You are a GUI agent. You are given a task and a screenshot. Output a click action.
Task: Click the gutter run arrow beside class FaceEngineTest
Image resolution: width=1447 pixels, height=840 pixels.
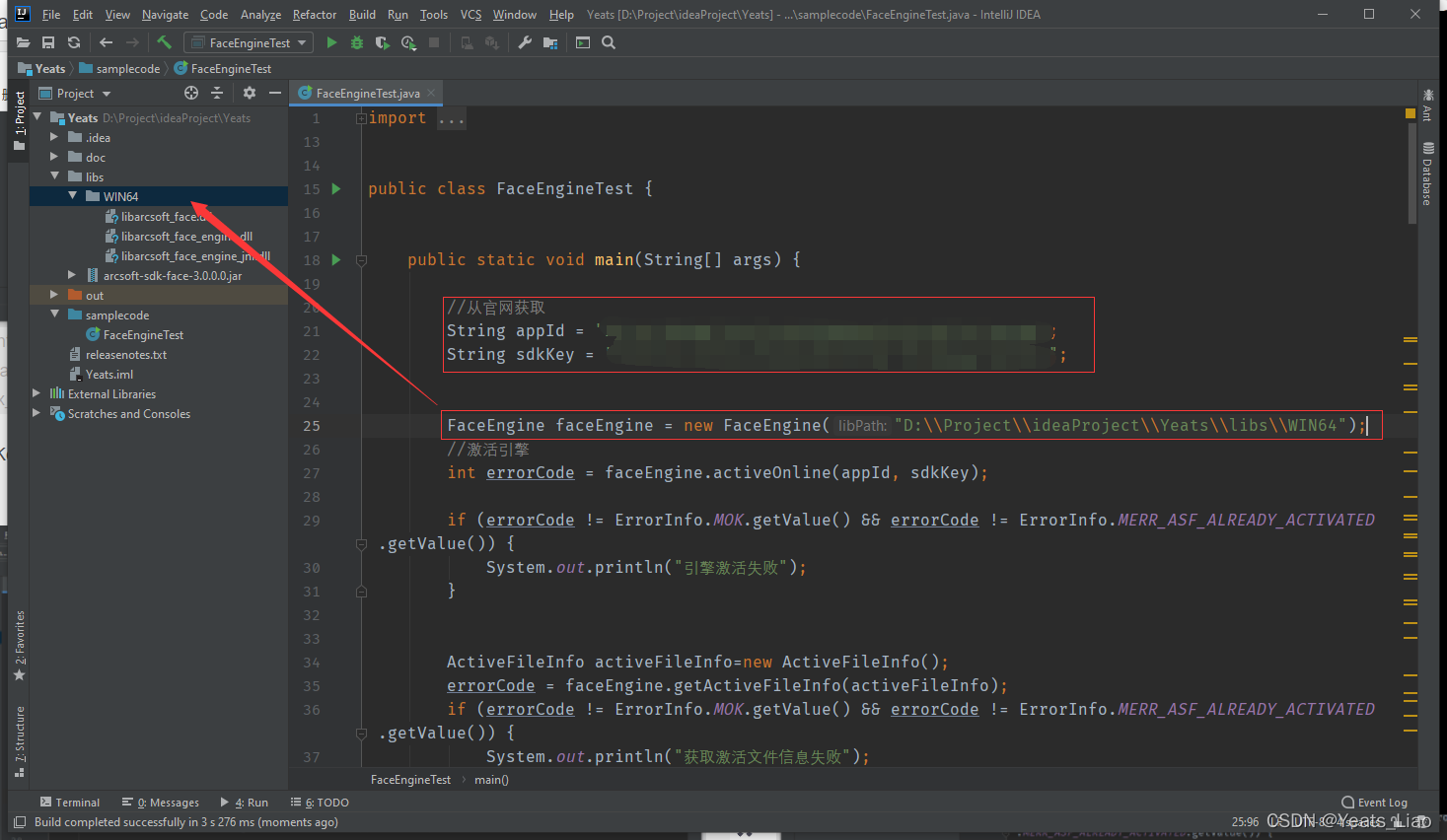[x=336, y=188]
